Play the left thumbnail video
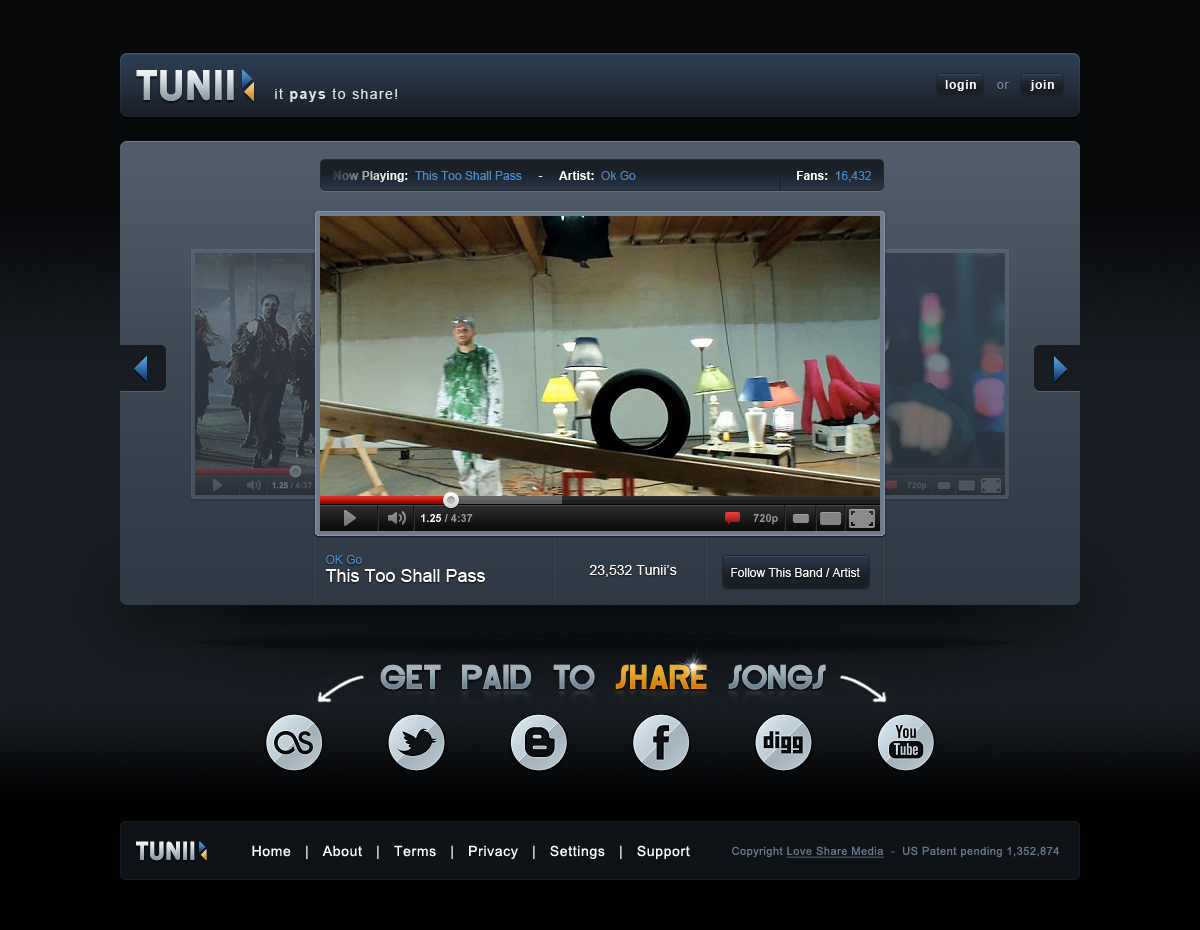The width and height of the screenshot is (1200, 930). pos(217,485)
